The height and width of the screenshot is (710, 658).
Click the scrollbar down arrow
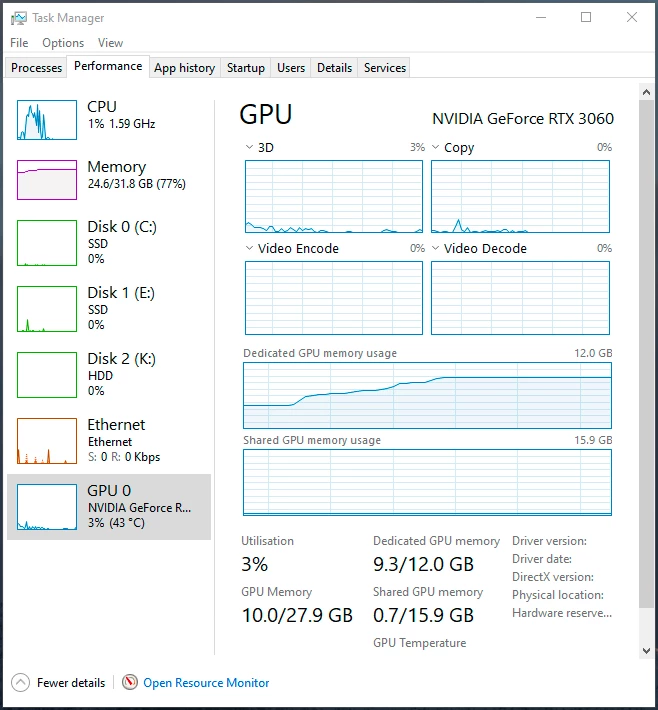[646, 651]
